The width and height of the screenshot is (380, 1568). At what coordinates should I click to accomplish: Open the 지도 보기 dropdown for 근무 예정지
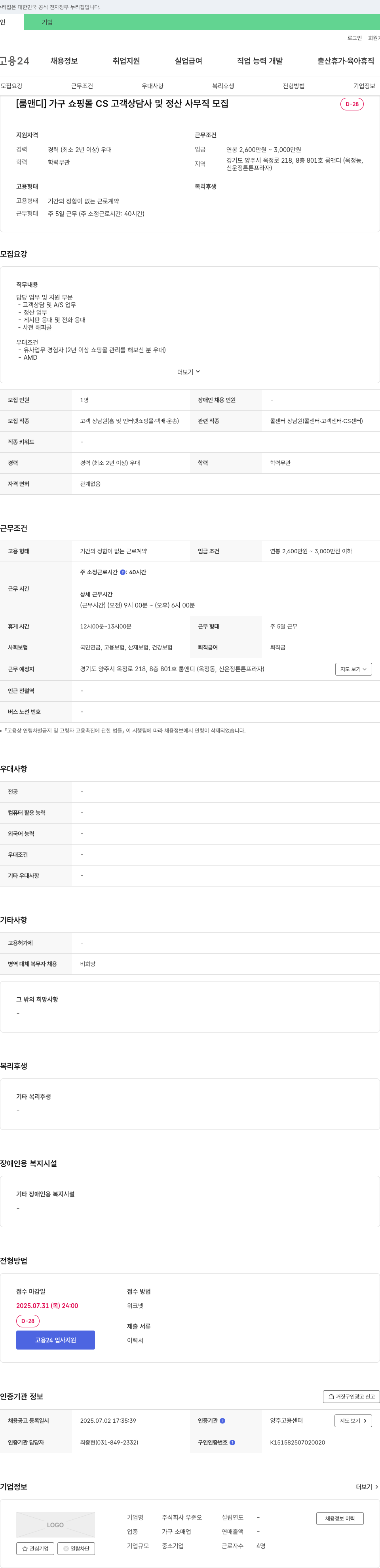pyautogui.click(x=353, y=669)
